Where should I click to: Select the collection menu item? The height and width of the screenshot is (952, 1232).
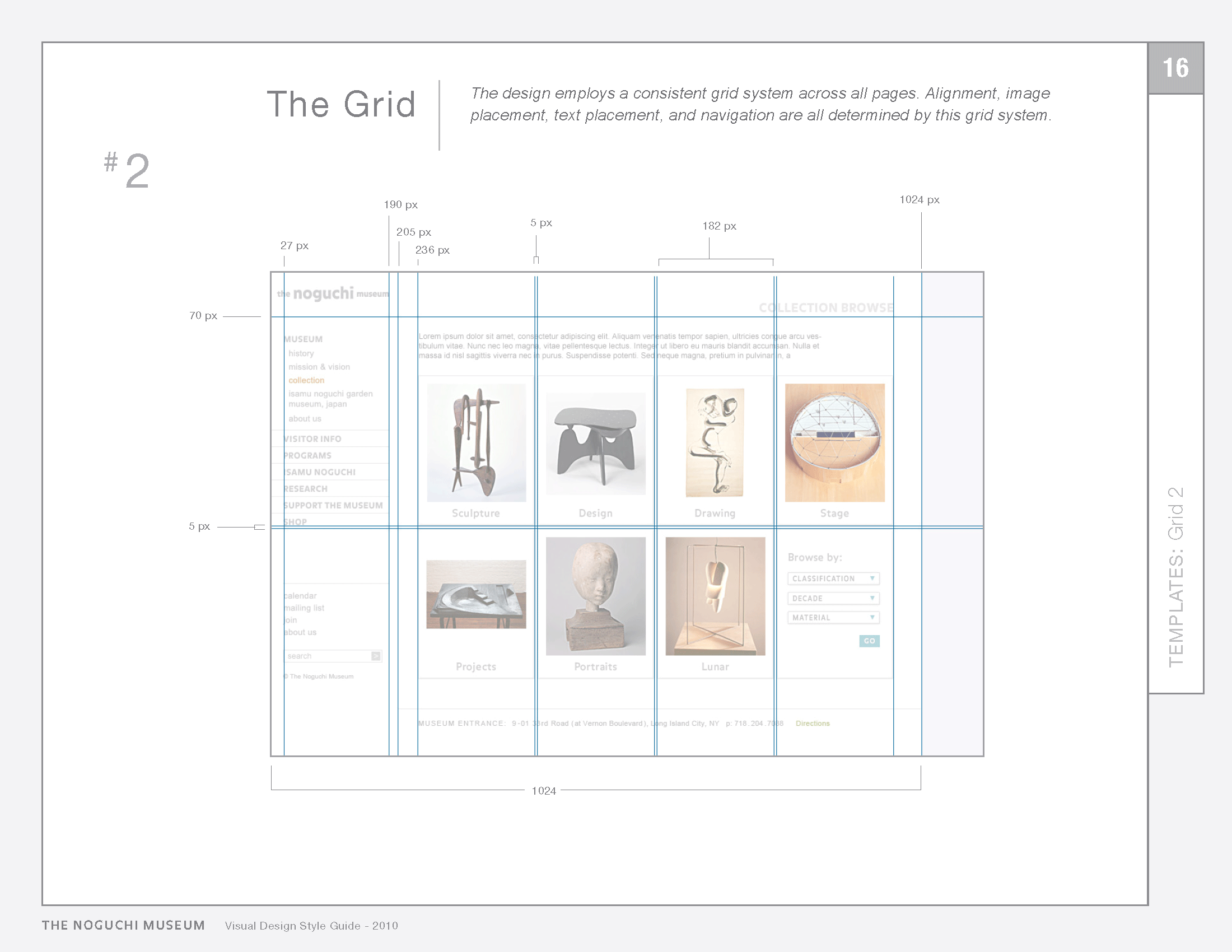pos(306,381)
